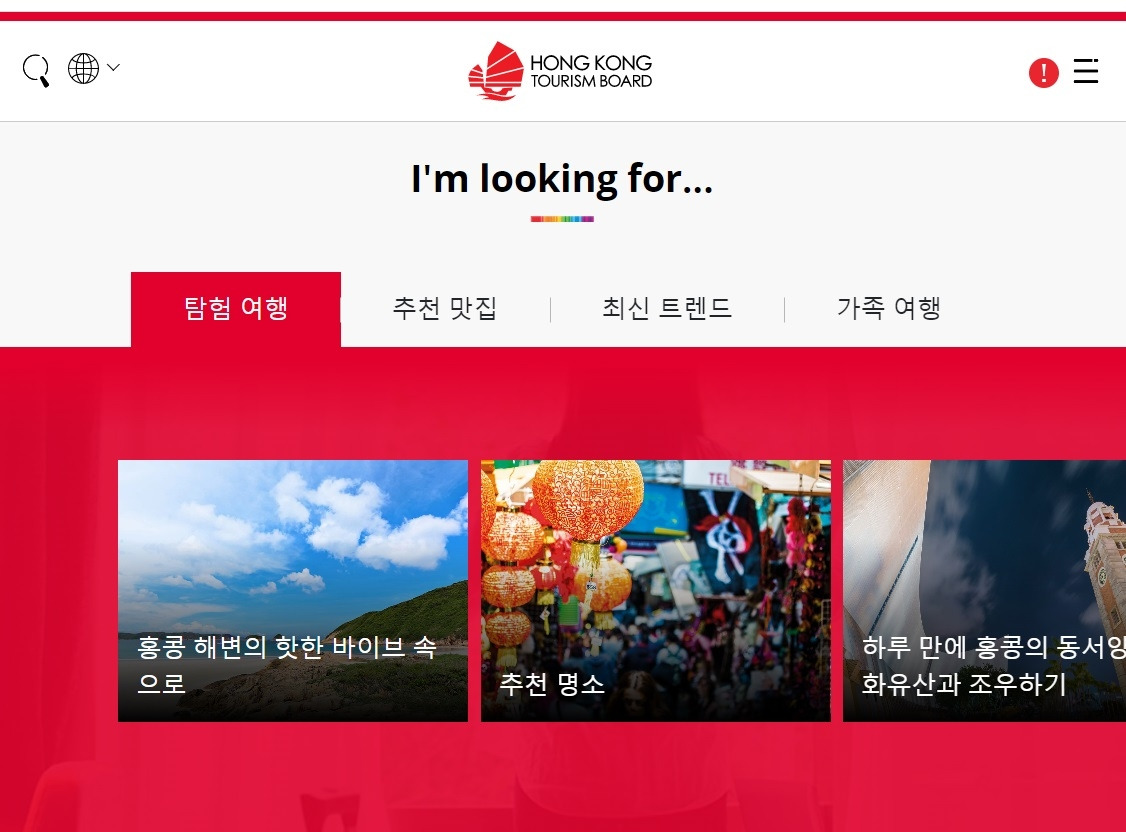Open the clock tower card
This screenshot has height=832, width=1126.
coord(985,591)
